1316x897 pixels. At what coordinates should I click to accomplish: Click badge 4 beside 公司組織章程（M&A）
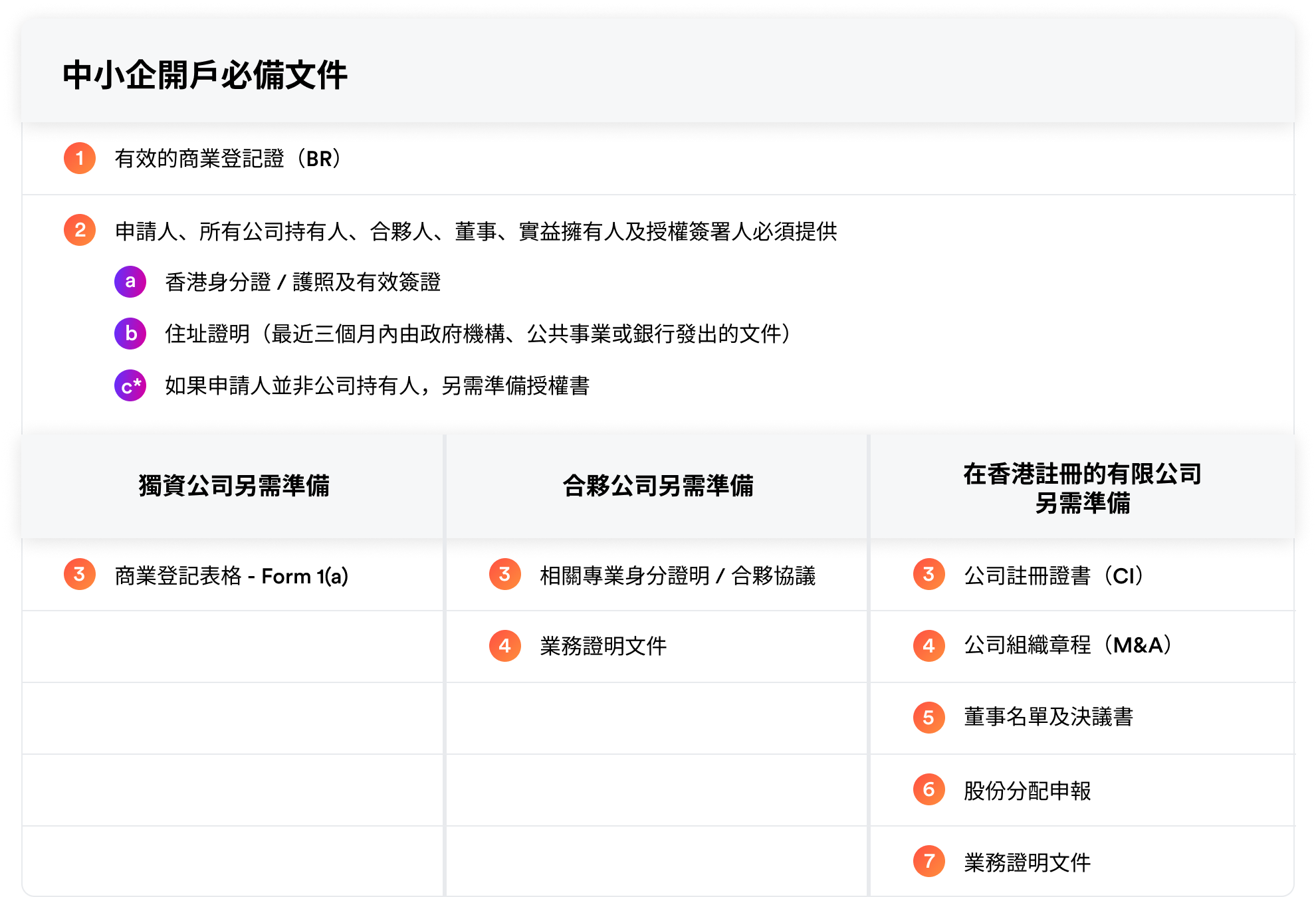click(x=929, y=647)
